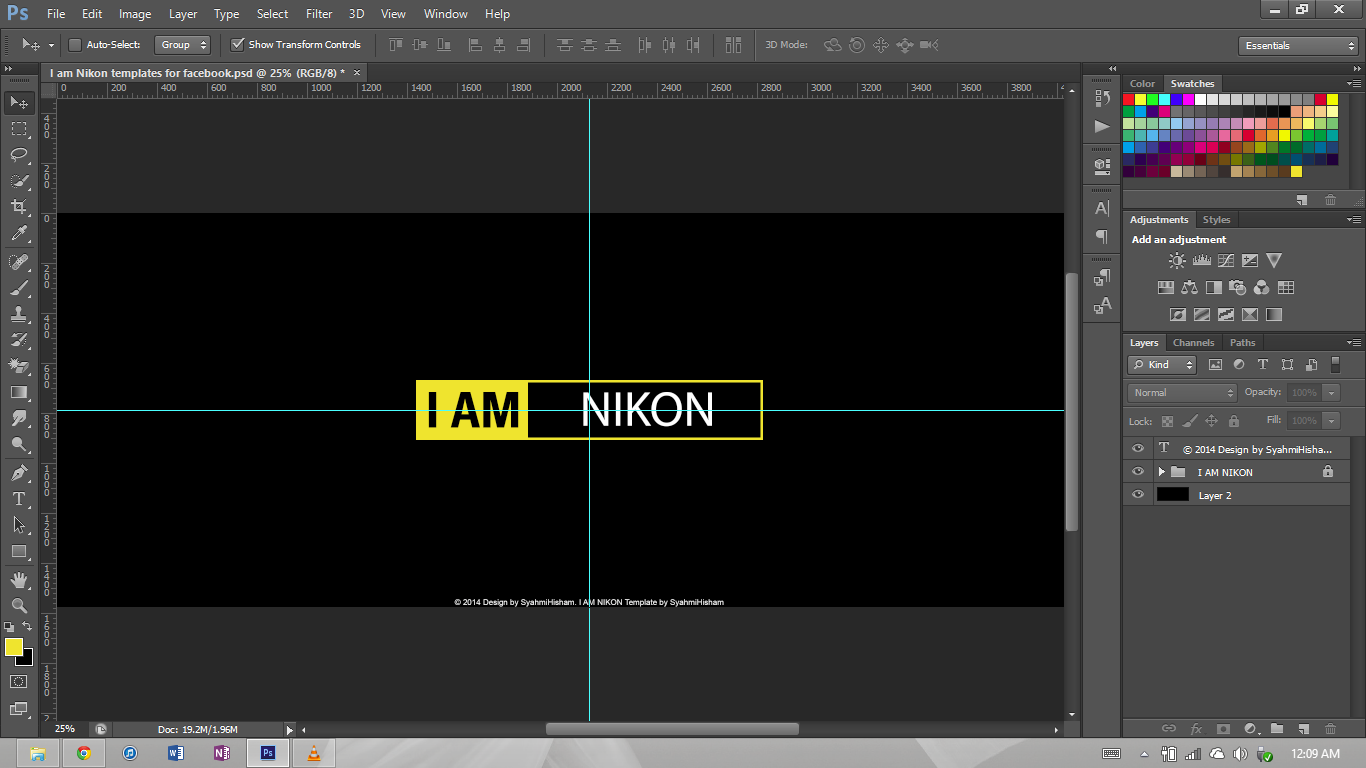Select the Dodge tool
Screen dimensions: 1366x768
point(19,444)
